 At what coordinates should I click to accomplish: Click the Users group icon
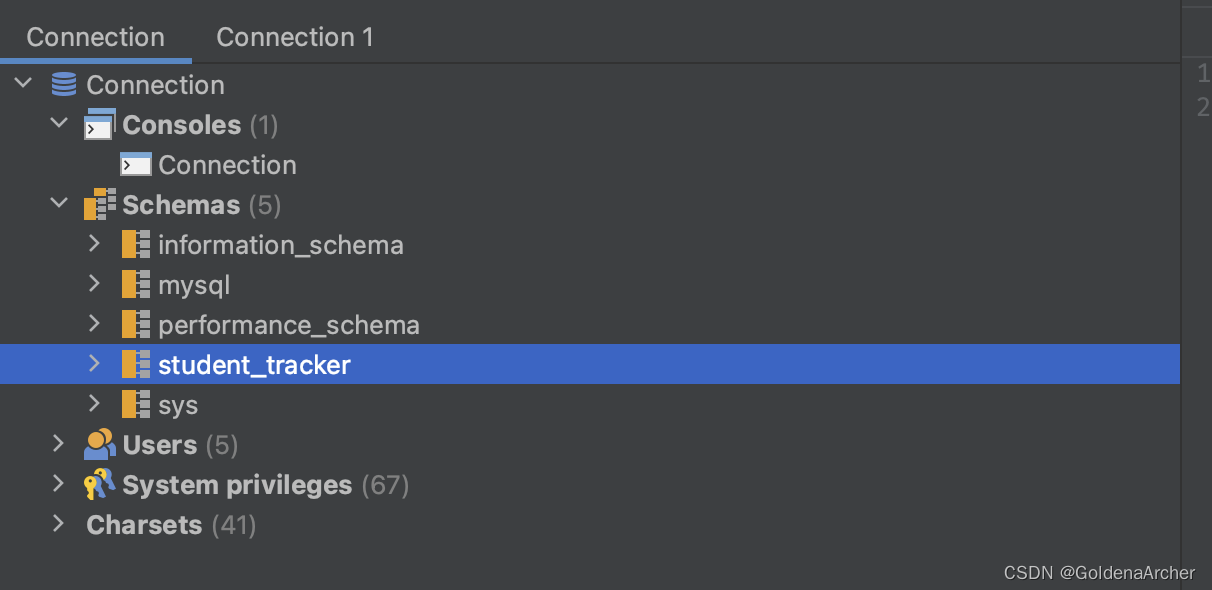coord(100,444)
